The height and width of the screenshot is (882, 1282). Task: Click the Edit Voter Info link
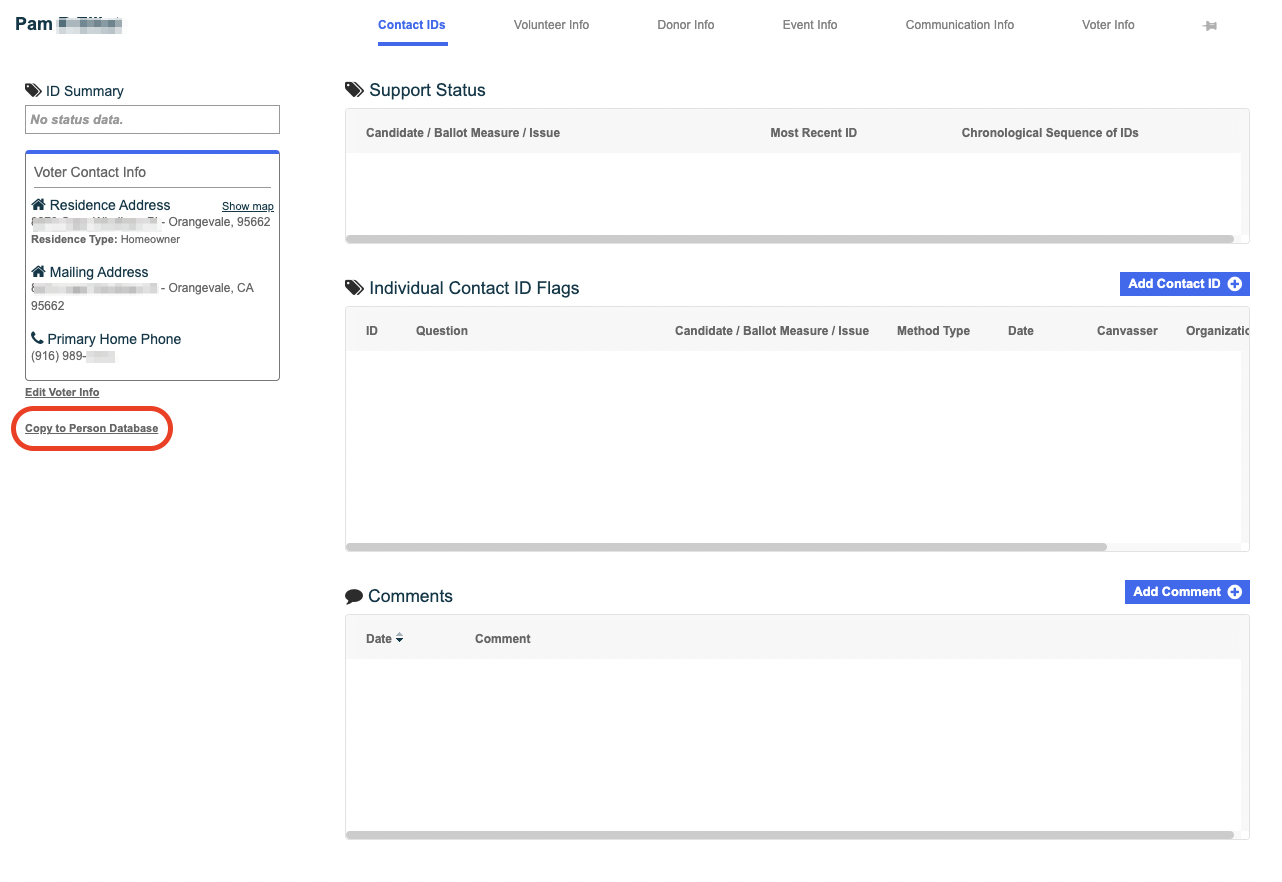tap(62, 392)
